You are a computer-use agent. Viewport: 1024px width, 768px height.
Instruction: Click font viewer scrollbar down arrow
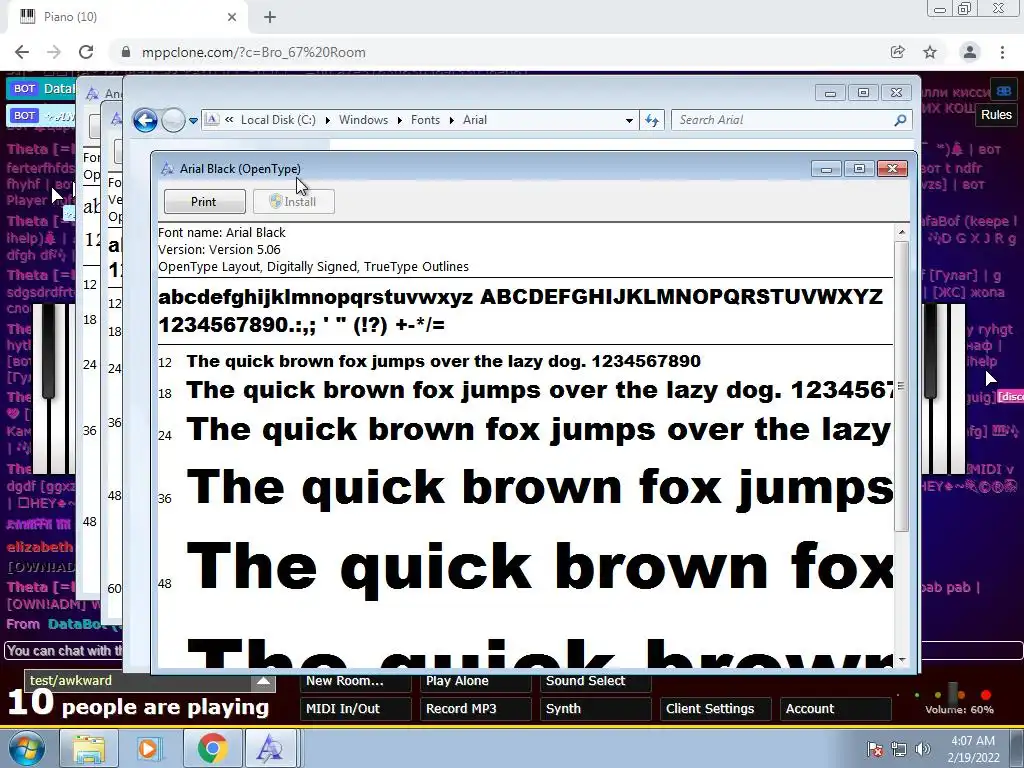point(902,660)
